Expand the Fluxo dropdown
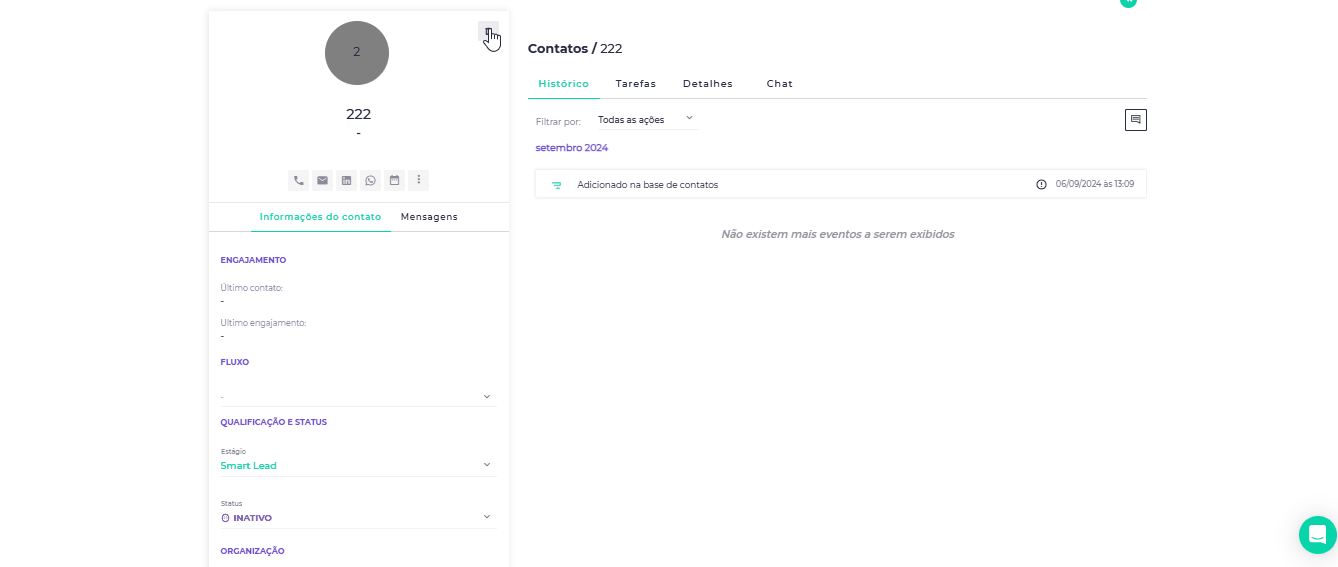The height and width of the screenshot is (567, 1338). coord(358,396)
